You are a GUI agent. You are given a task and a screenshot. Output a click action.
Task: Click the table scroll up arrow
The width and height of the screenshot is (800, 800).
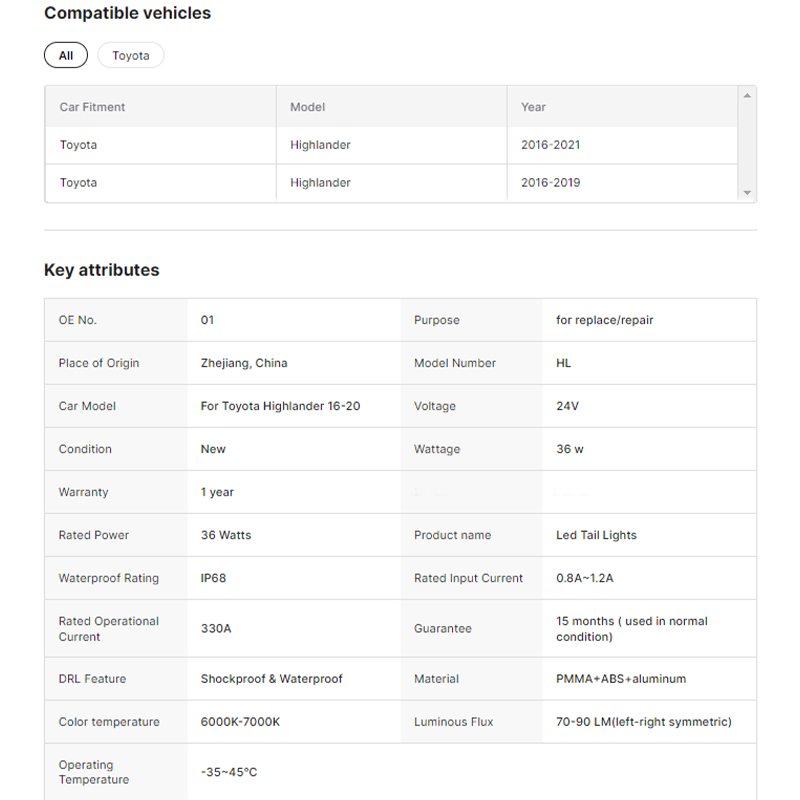point(746,96)
